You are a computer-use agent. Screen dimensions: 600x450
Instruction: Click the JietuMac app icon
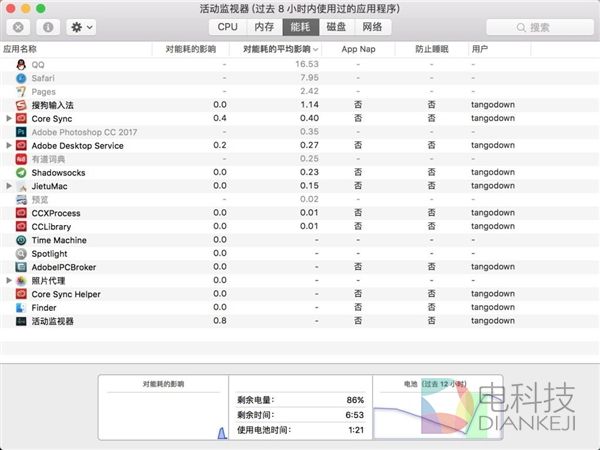pos(21,186)
